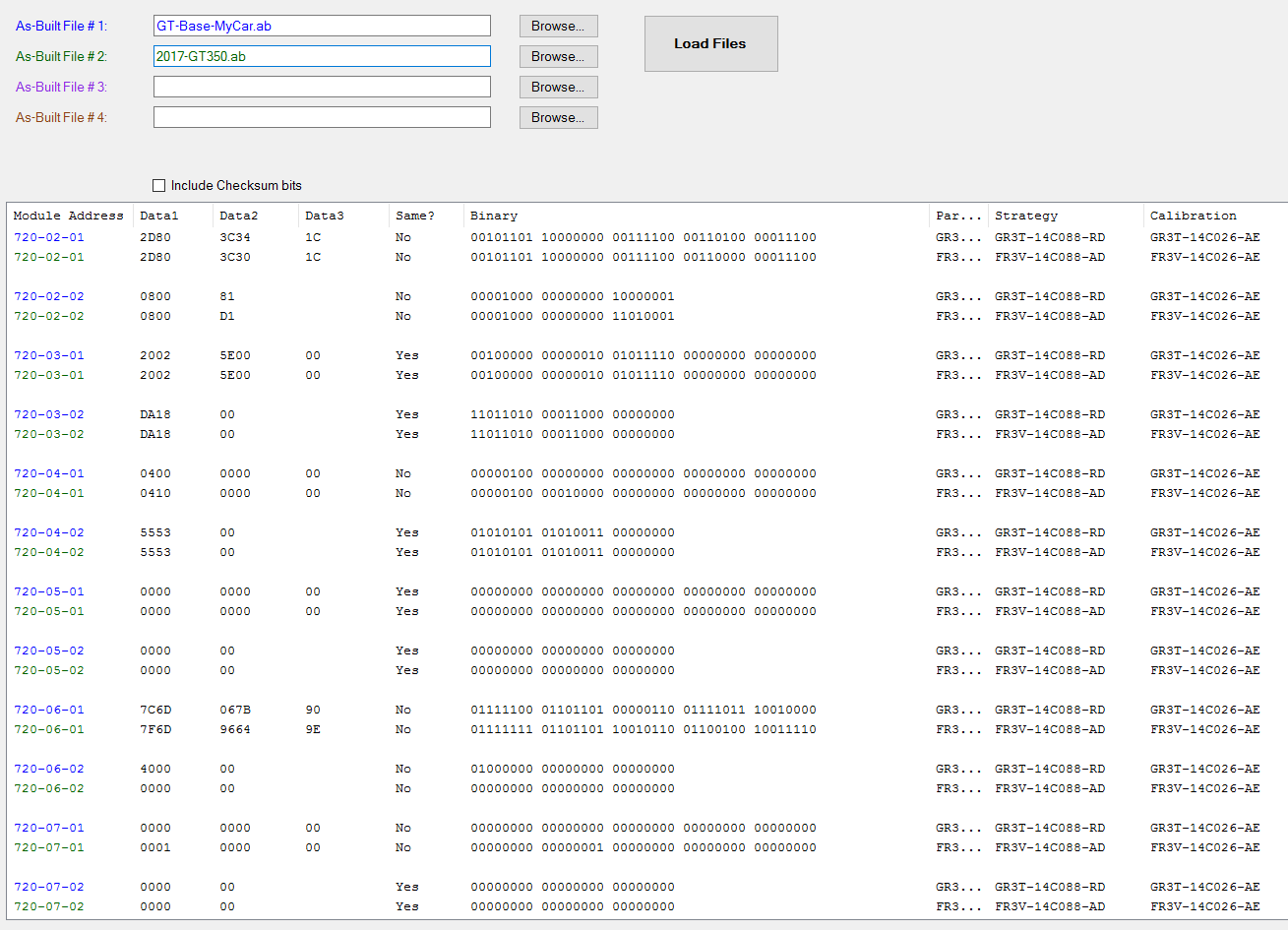Click the Data2 column header
The height and width of the screenshot is (930, 1288).
[x=256, y=216]
